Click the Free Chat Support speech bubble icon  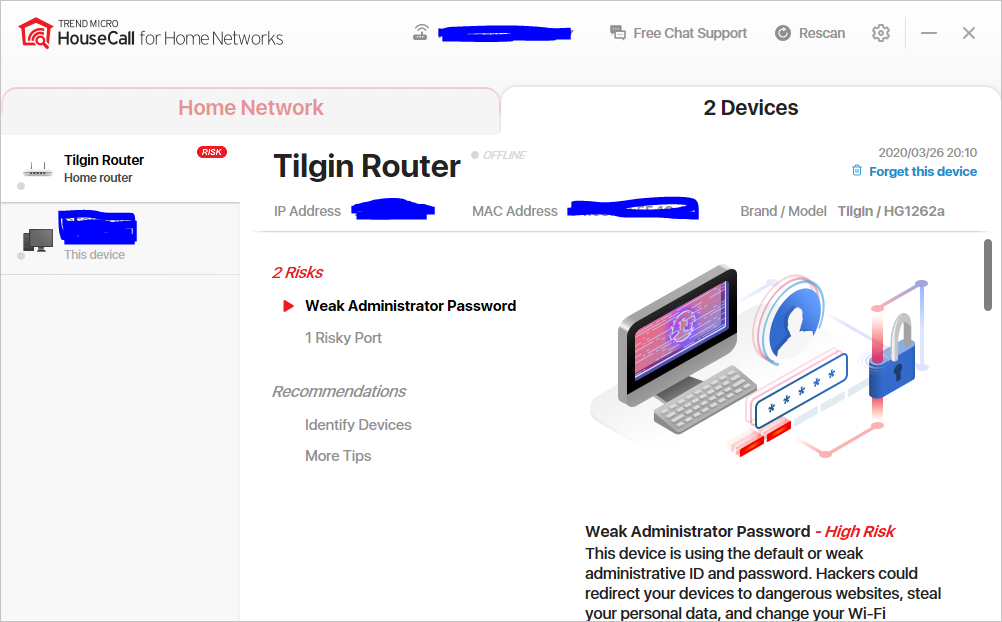point(617,33)
